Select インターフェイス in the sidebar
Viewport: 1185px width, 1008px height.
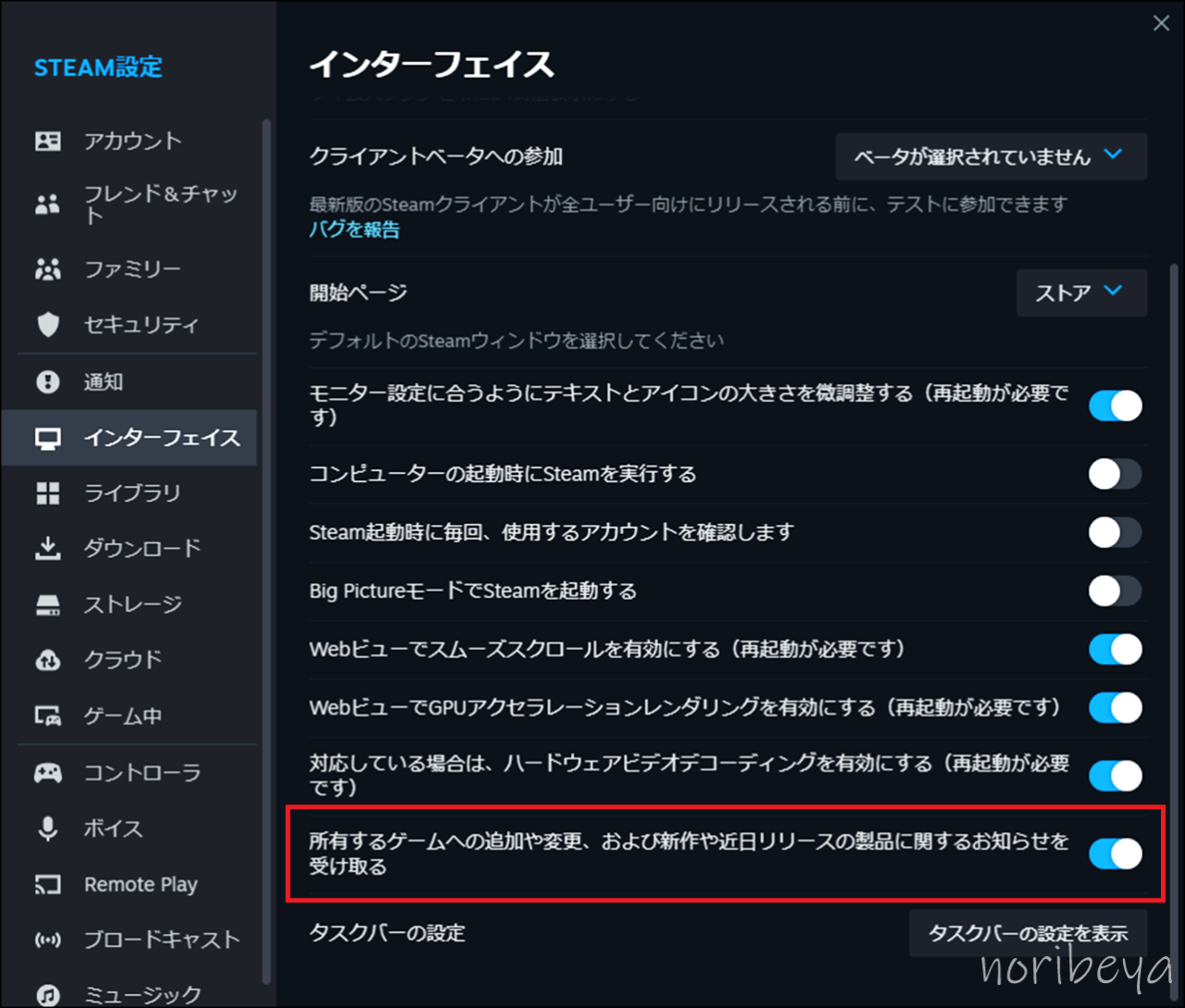pyautogui.click(x=130, y=438)
